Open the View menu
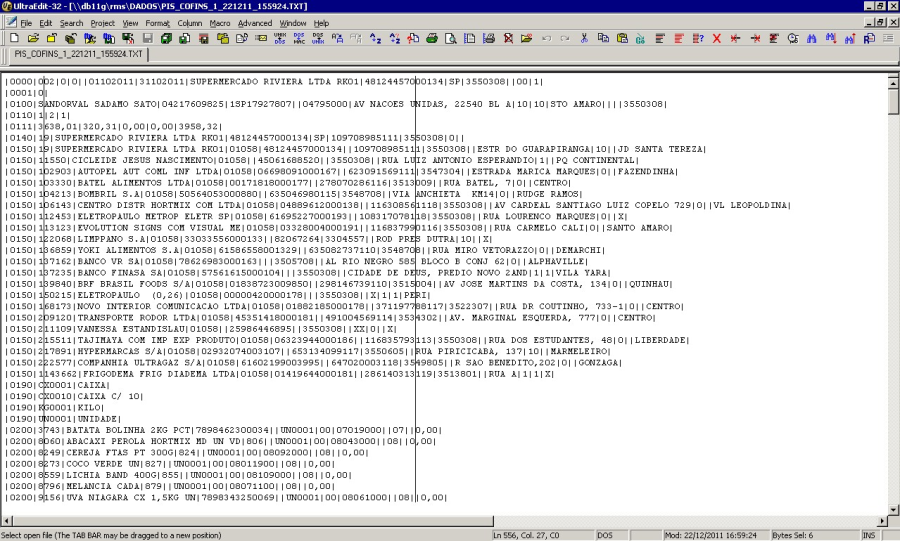Image resolution: width=900 pixels, height=541 pixels. tap(130, 23)
